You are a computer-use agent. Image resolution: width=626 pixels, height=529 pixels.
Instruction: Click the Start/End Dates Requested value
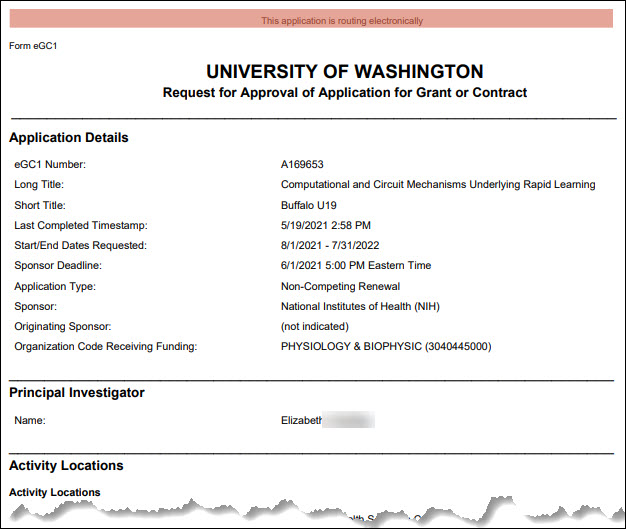pos(329,245)
